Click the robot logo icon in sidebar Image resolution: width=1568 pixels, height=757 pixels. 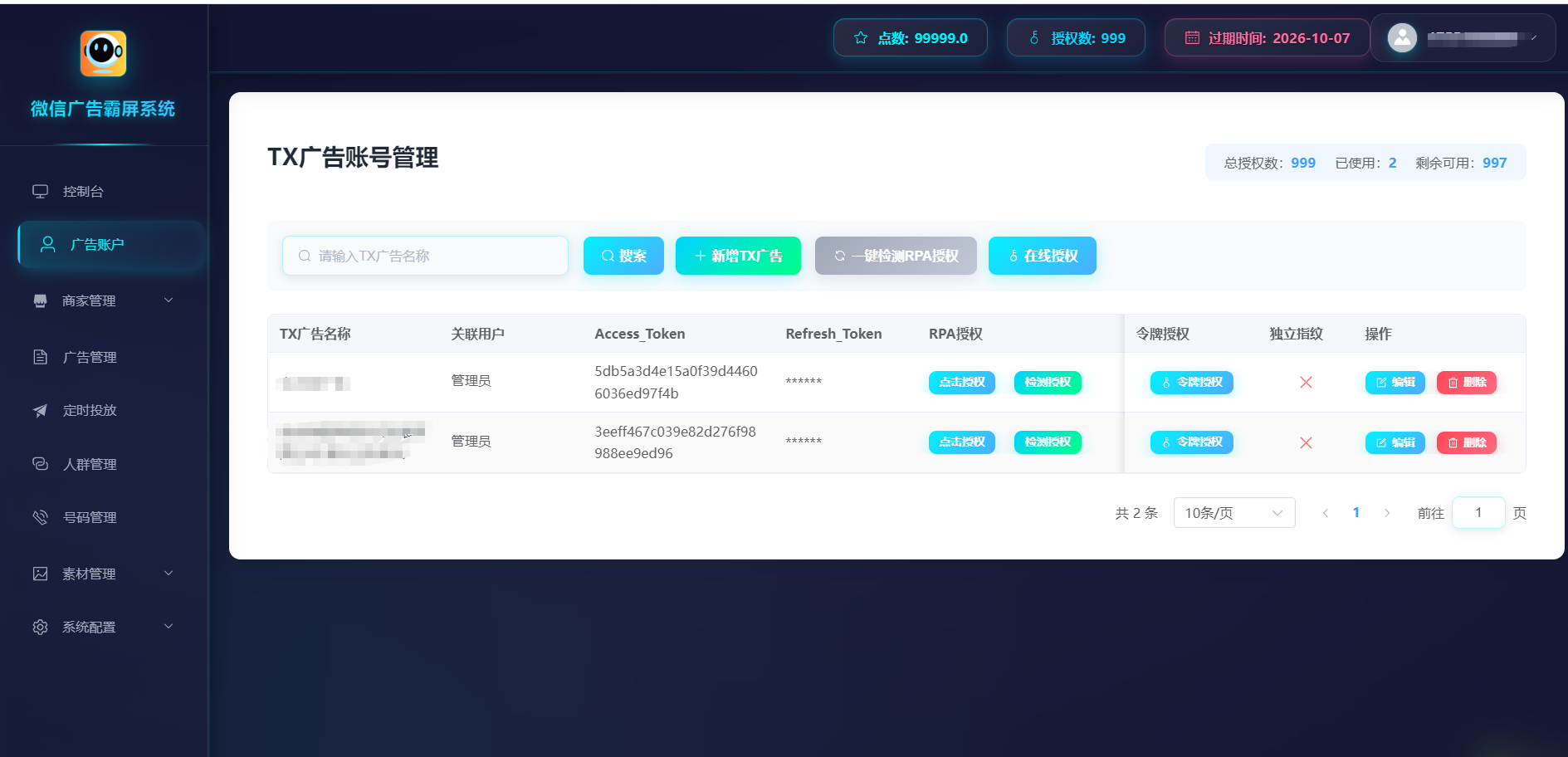click(103, 54)
